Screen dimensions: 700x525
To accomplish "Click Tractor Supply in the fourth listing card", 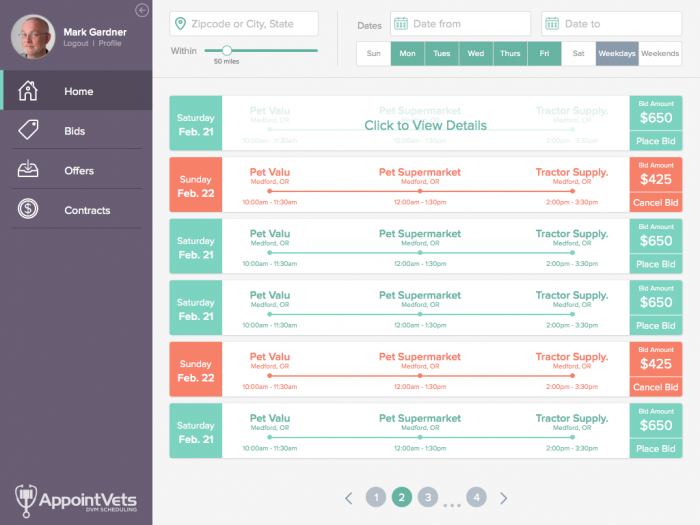I will 572,296.
